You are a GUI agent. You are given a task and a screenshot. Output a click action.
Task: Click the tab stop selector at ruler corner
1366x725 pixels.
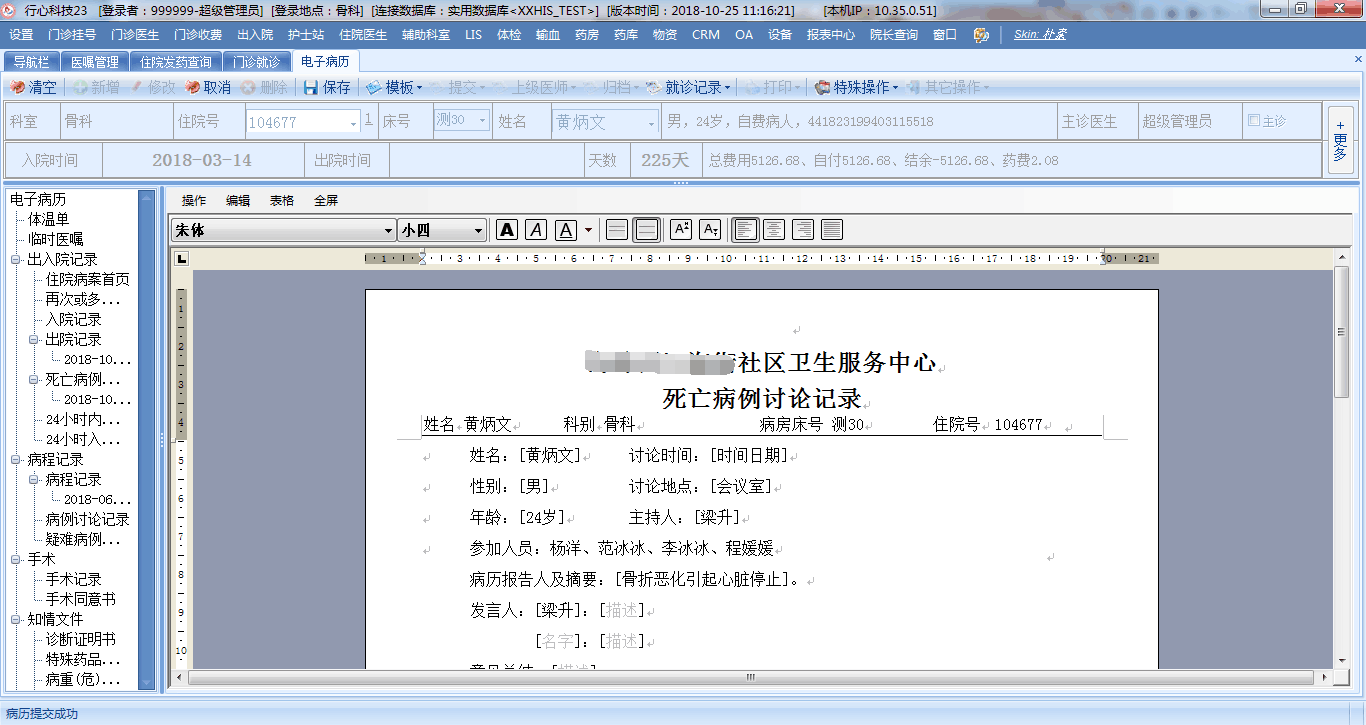tap(181, 259)
